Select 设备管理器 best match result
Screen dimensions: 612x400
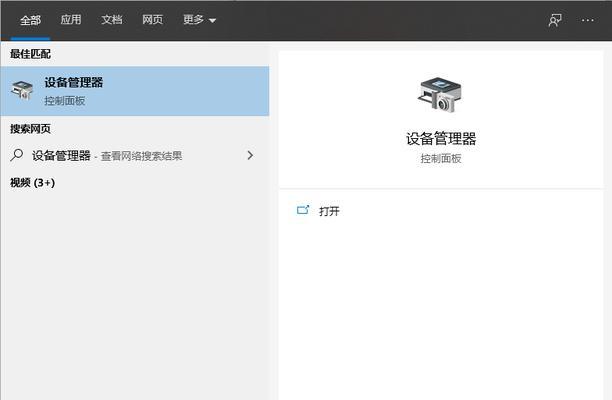(135, 91)
